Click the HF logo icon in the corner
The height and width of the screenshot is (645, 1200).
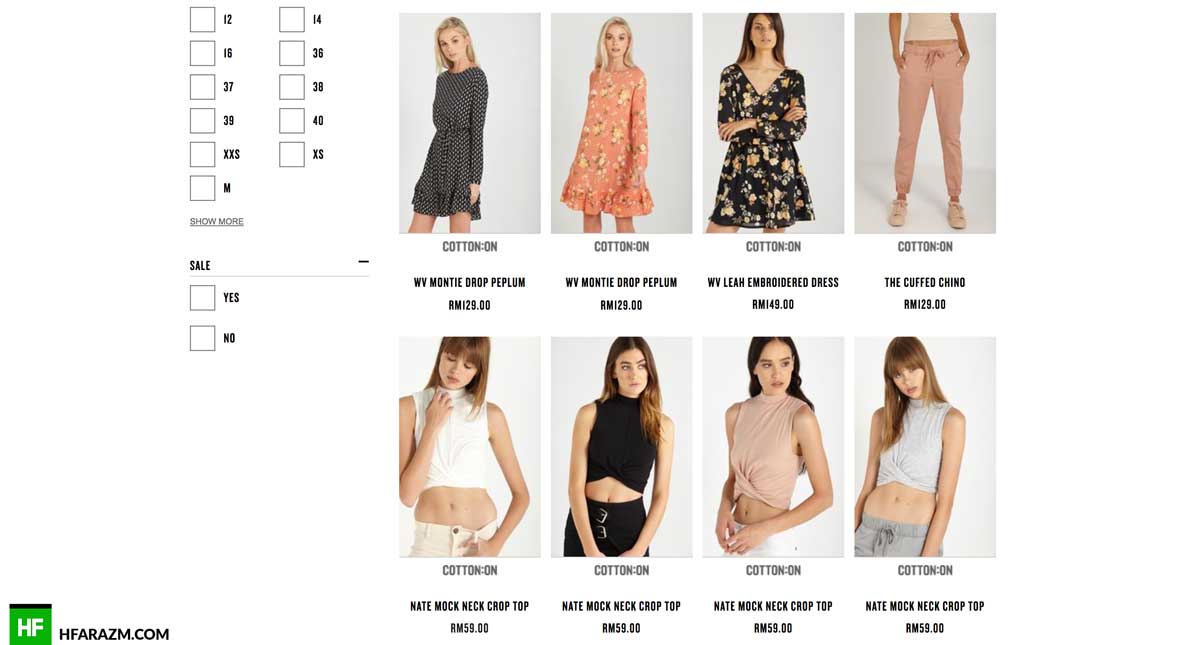pos(30,624)
